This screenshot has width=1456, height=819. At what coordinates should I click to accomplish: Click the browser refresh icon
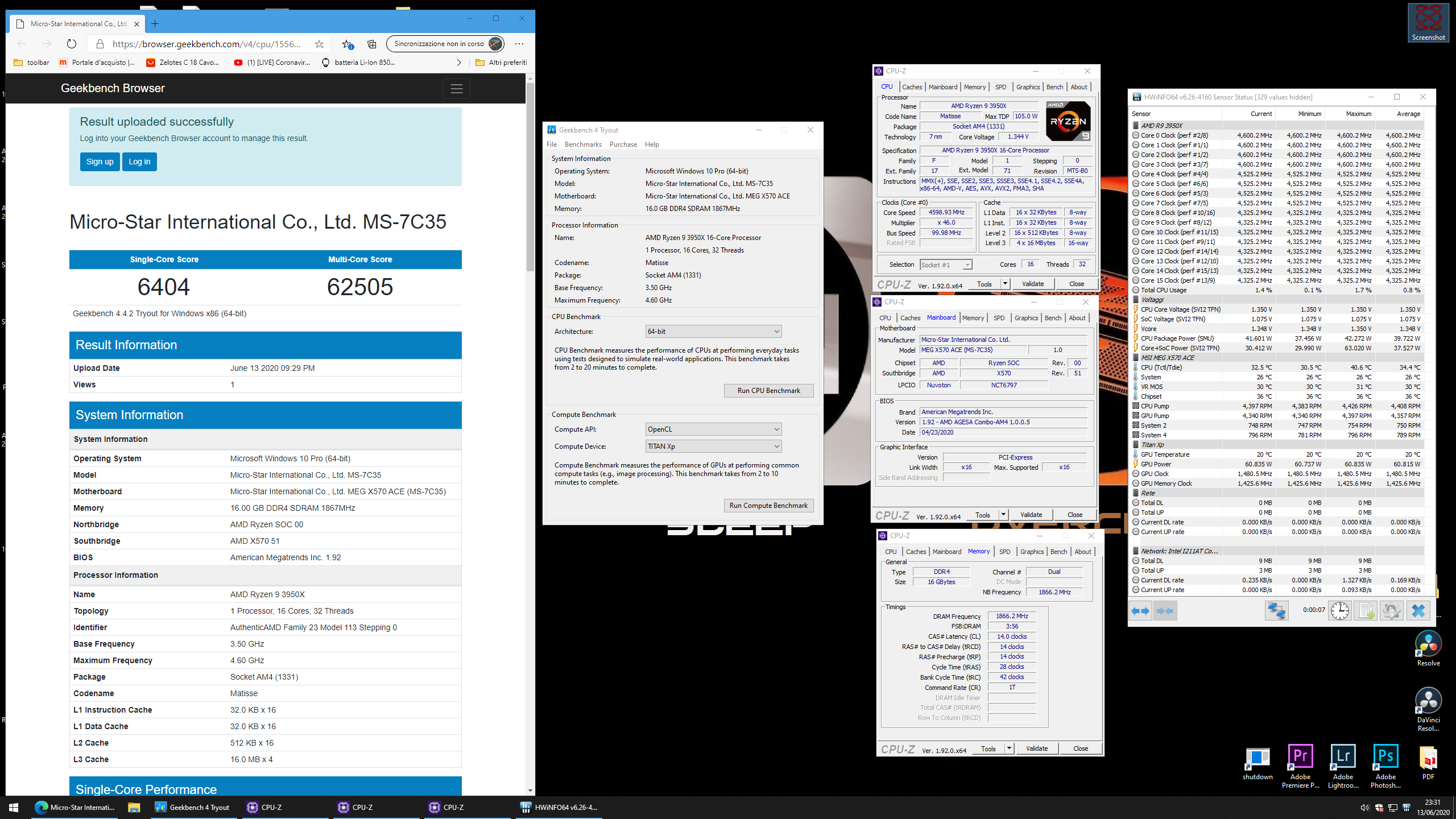click(71, 44)
